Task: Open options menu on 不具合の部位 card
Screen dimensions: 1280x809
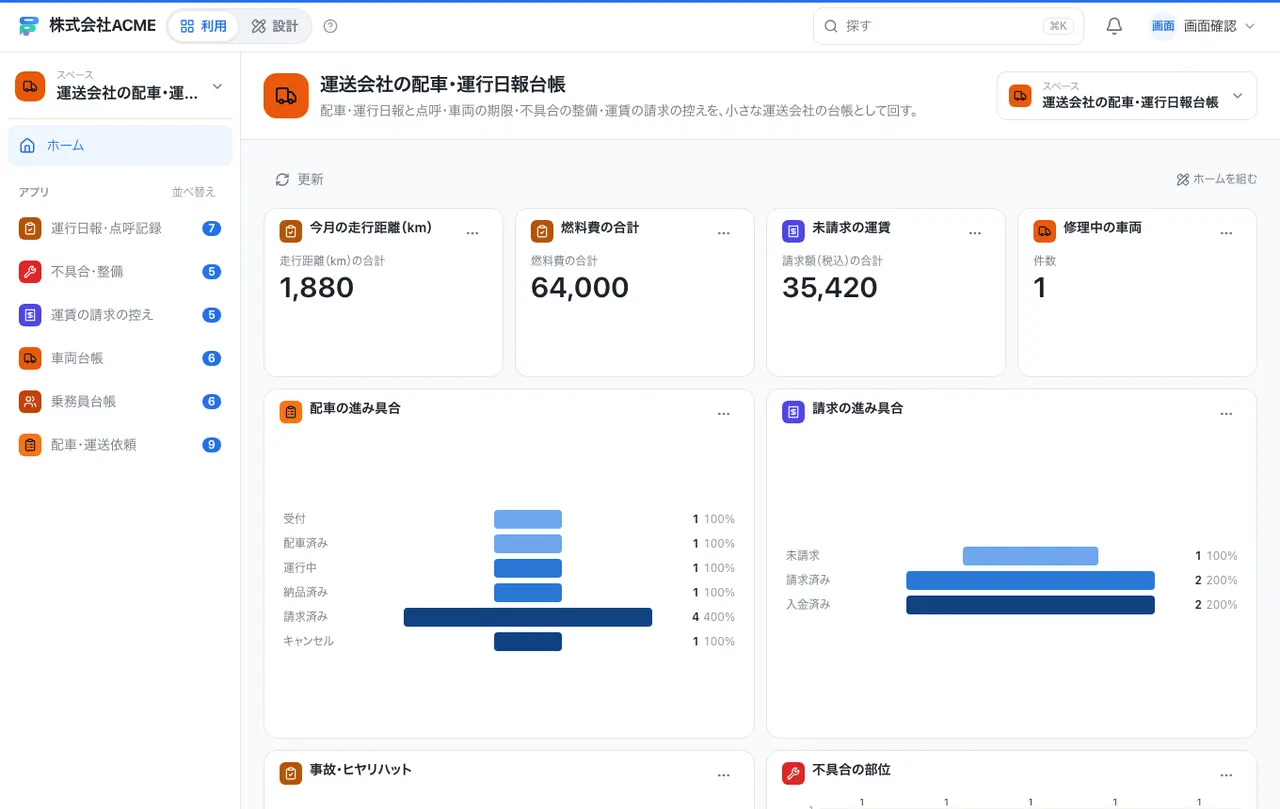Action: (x=1227, y=775)
